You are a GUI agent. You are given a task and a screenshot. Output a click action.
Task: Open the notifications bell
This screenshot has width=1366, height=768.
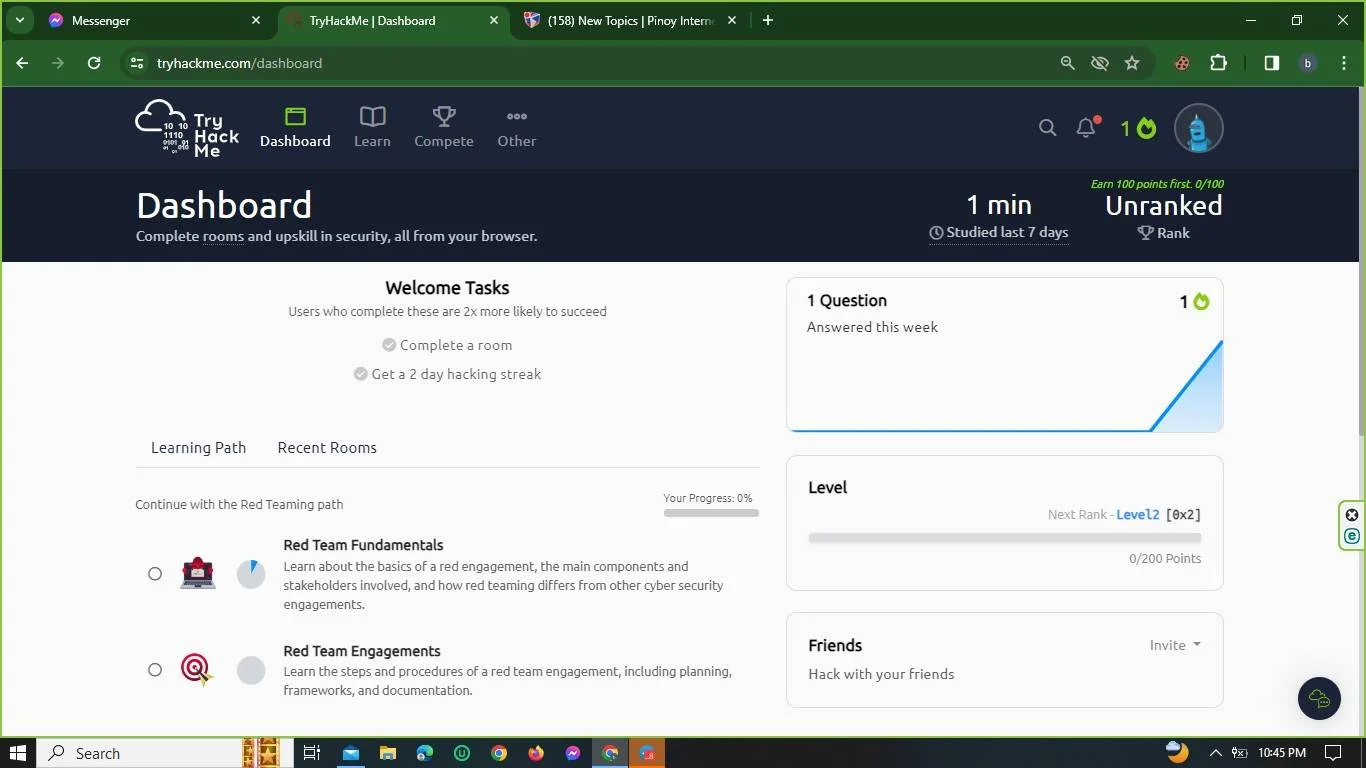click(x=1087, y=127)
